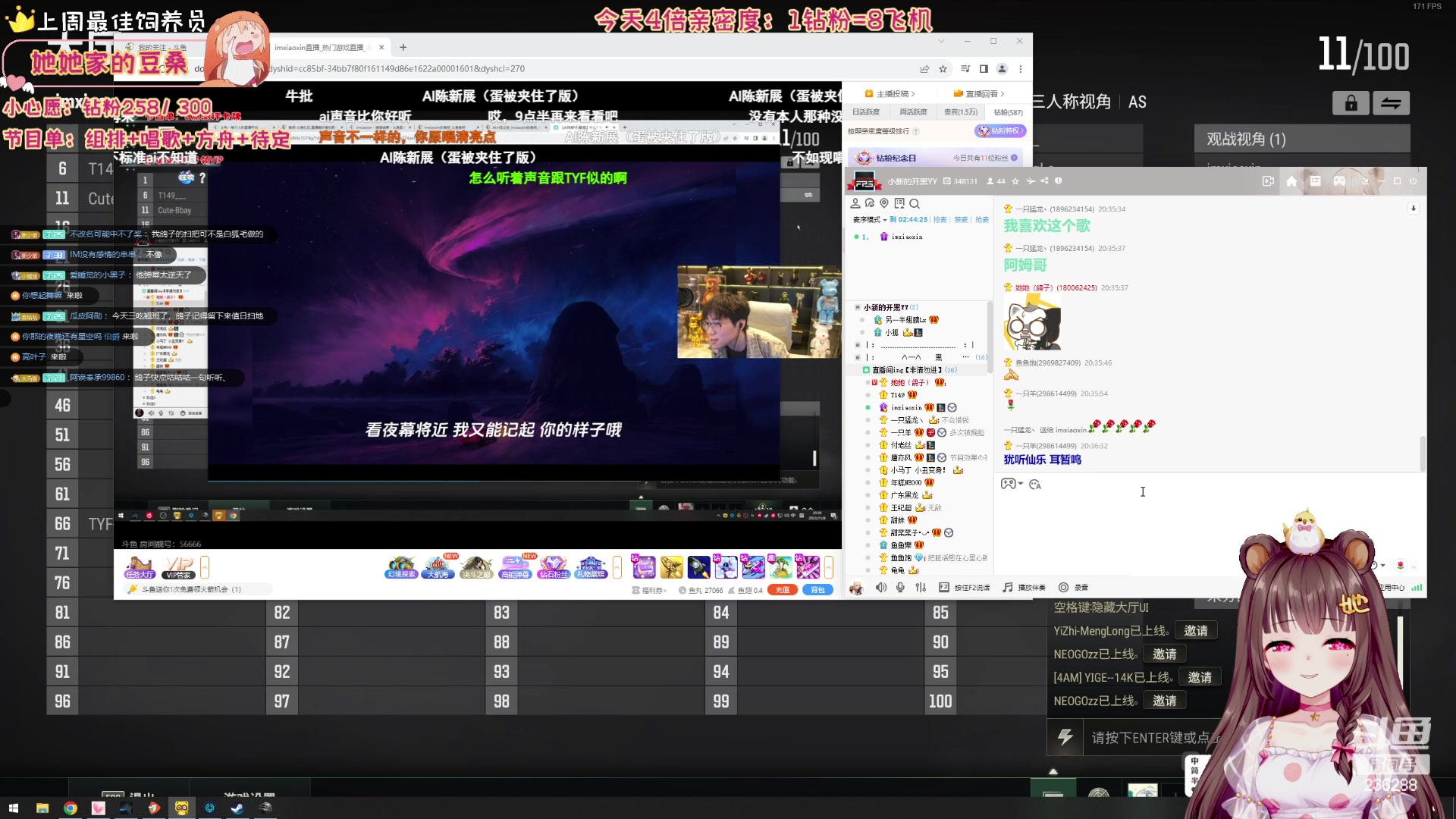
Task: Open the YY audio mixer settings icon
Action: pyautogui.click(x=921, y=587)
